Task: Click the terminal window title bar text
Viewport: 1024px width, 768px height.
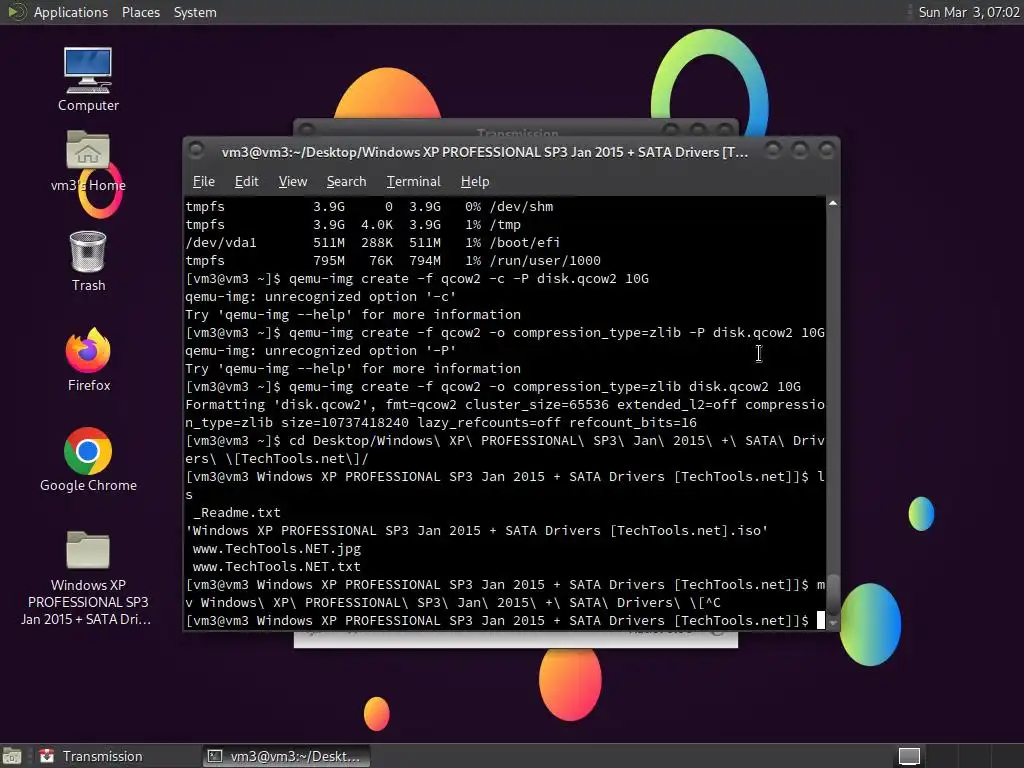Action: 485,152
